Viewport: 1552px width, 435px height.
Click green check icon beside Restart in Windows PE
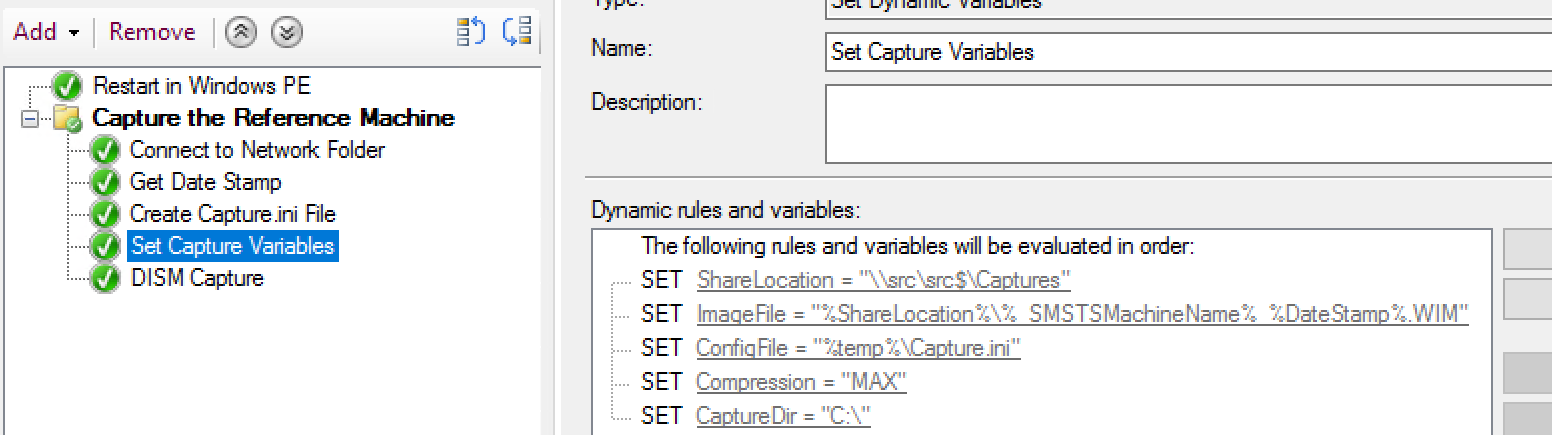(67, 86)
